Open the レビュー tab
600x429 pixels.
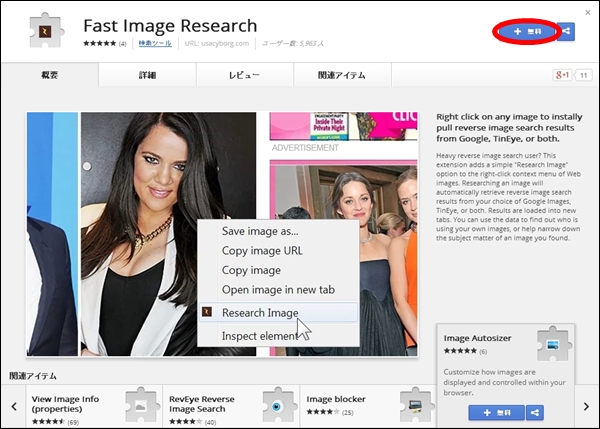pyautogui.click(x=245, y=75)
